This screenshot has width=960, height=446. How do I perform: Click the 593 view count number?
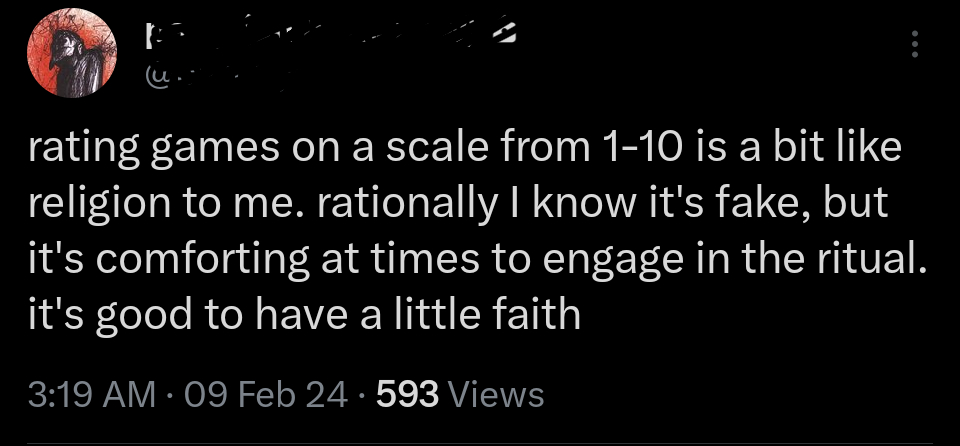[x=407, y=394]
